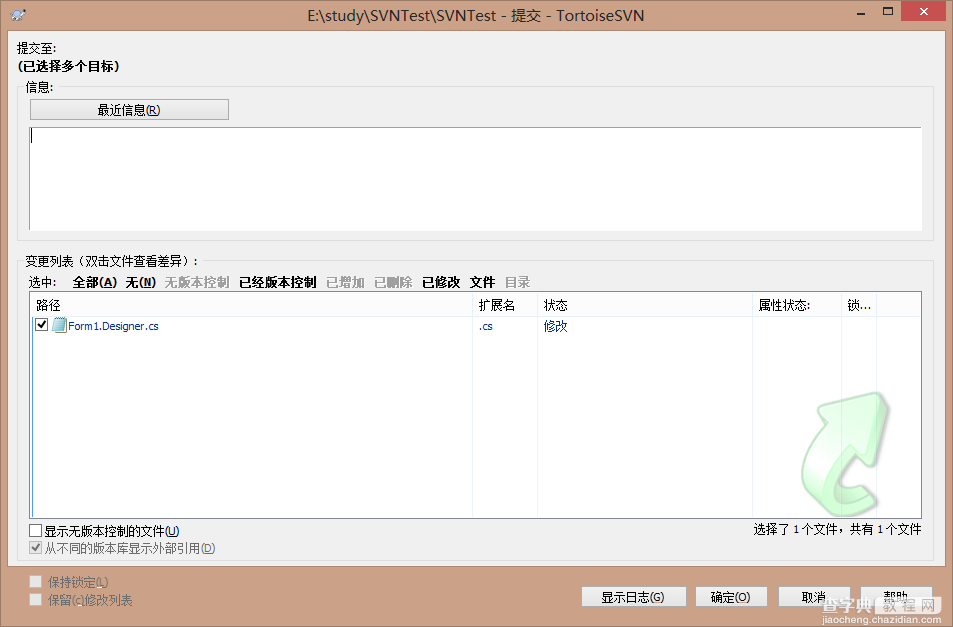This screenshot has width=953, height=627.
Task: Select all files via 全部(A) link
Action: point(95,283)
